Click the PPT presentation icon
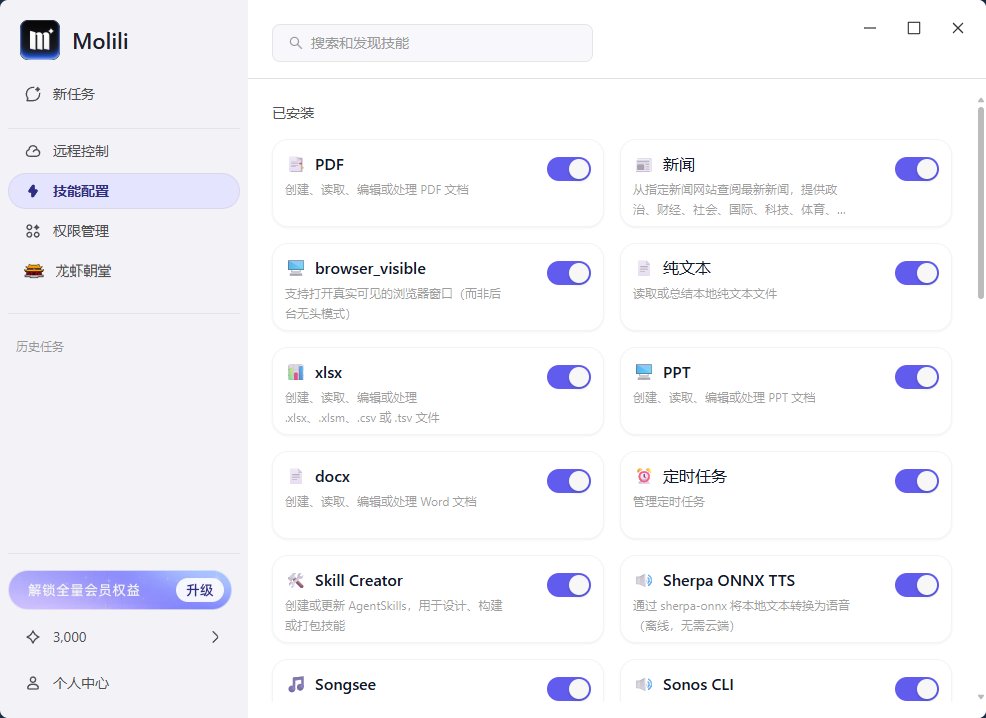 pyautogui.click(x=644, y=372)
